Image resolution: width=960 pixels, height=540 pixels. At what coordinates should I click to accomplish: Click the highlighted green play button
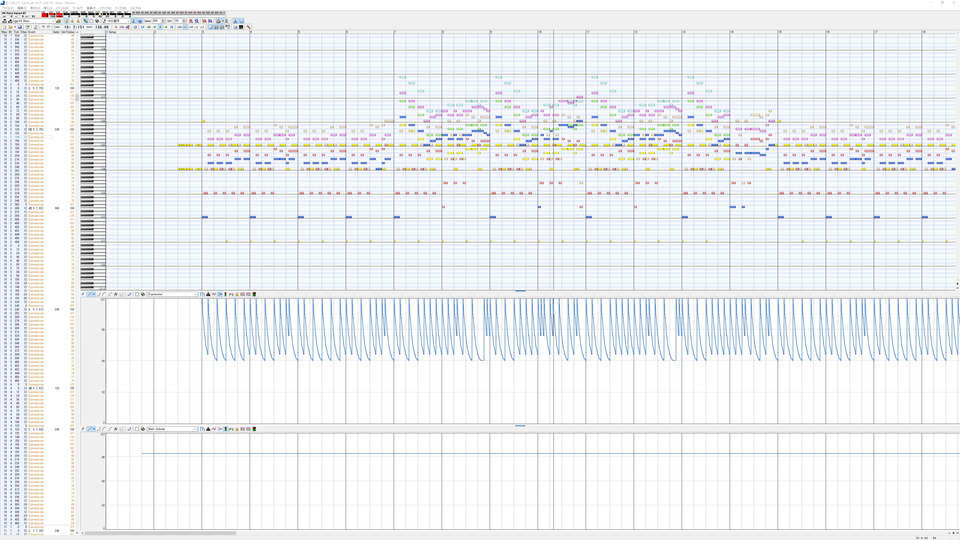[160, 27]
